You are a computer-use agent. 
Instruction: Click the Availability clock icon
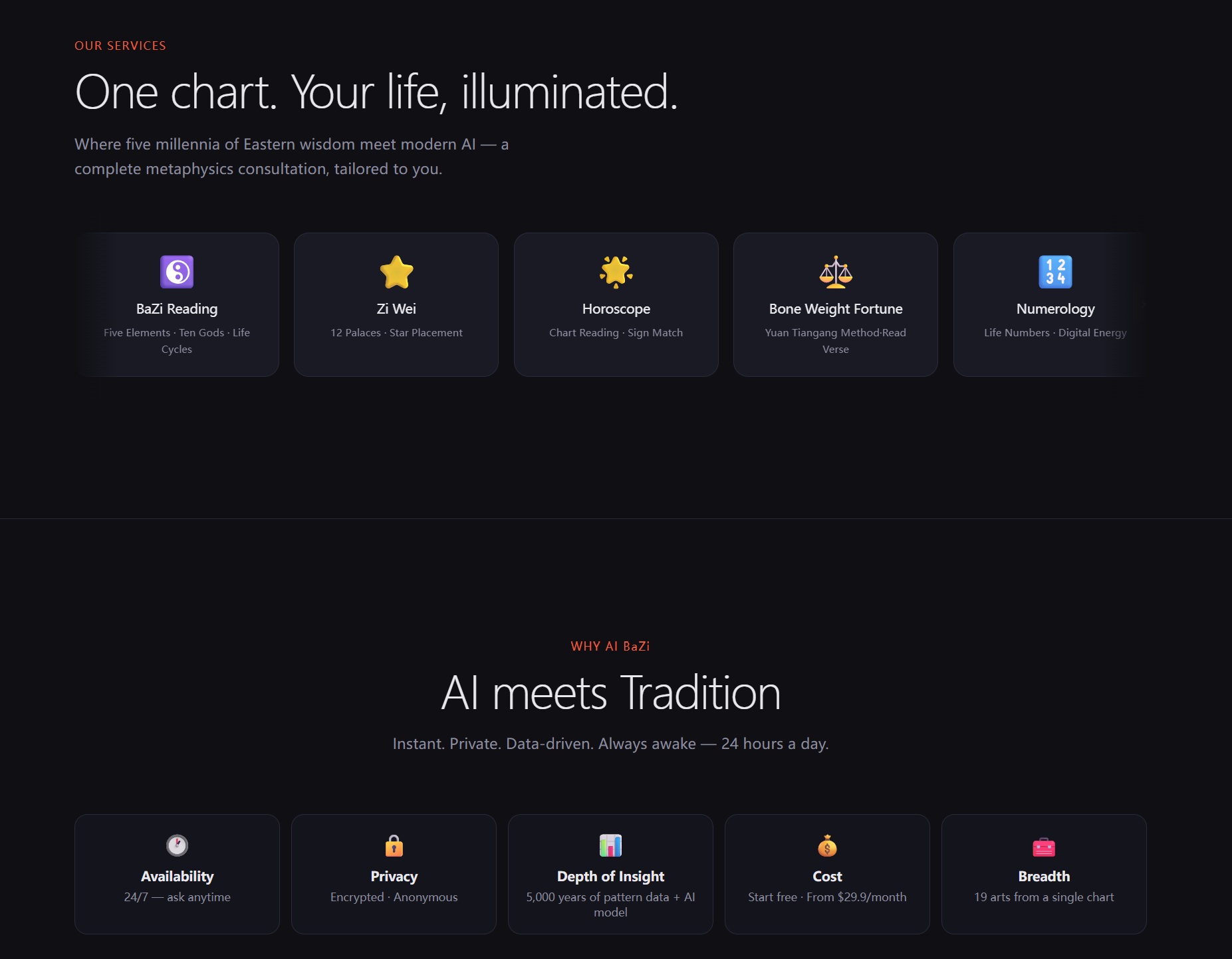(177, 845)
